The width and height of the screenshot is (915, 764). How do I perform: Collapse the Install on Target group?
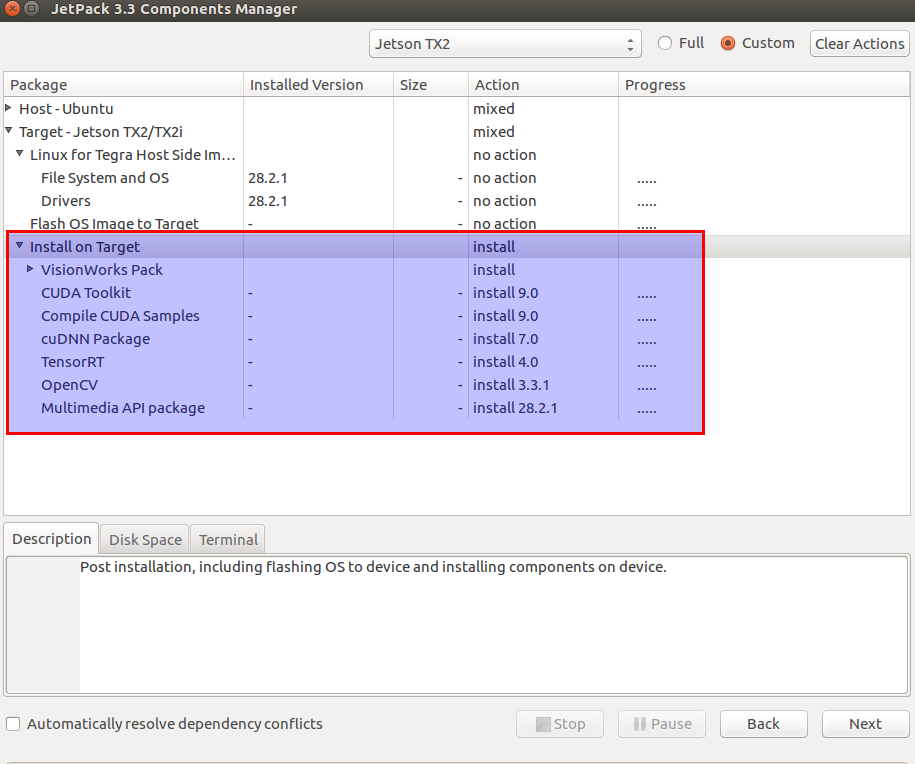[19, 246]
